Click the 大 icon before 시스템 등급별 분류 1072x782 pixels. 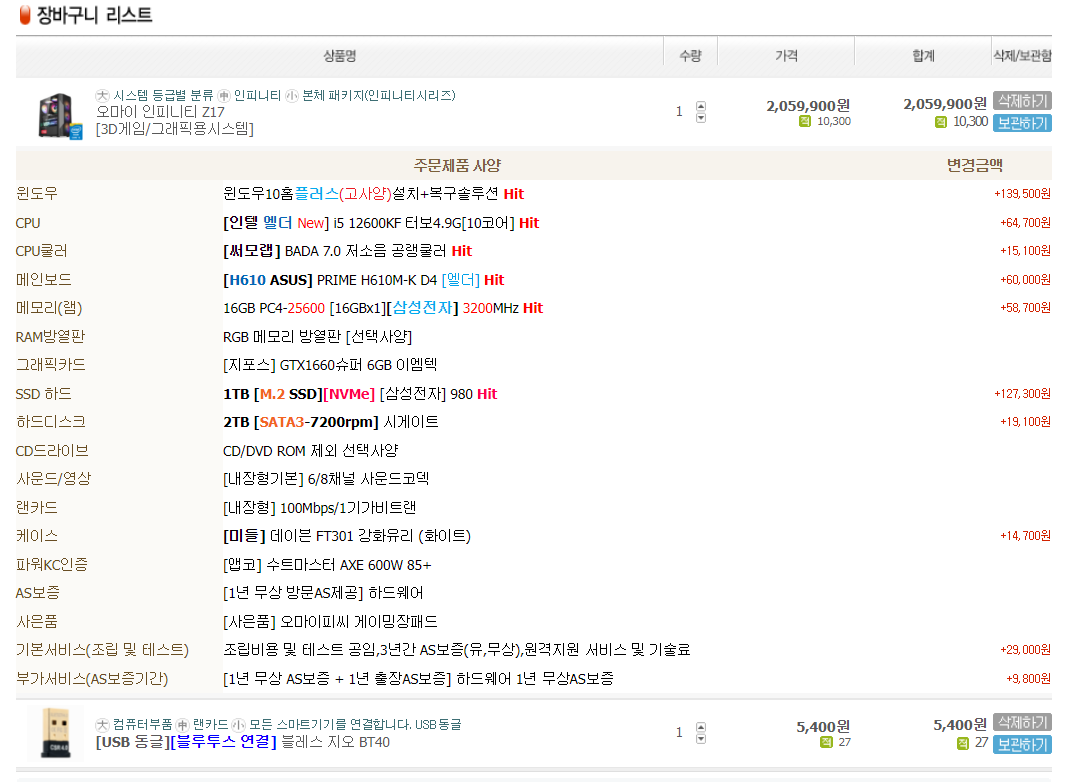103,96
